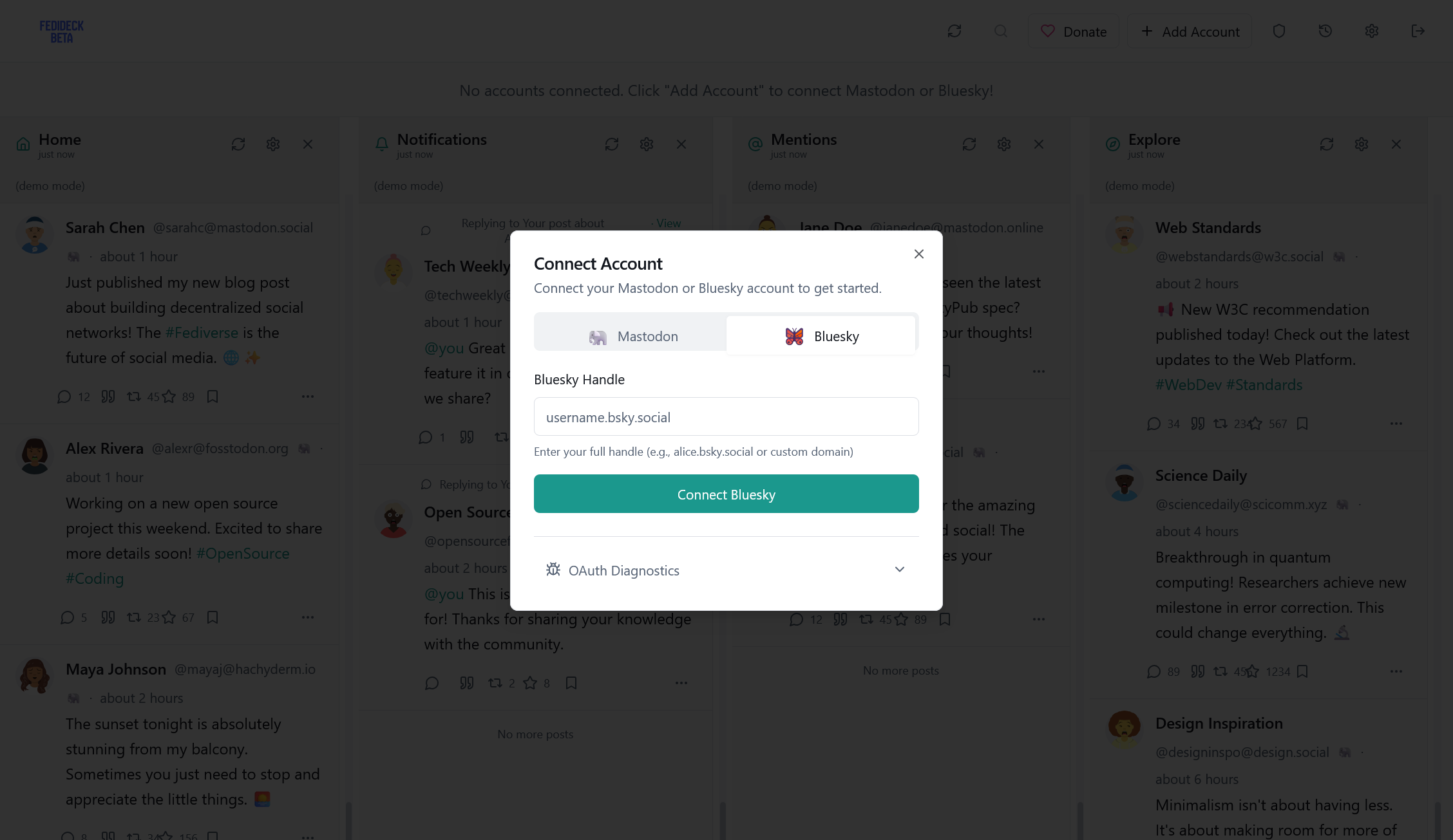This screenshot has width=1453, height=840.
Task: Click the logout icon in the header
Action: (1418, 31)
